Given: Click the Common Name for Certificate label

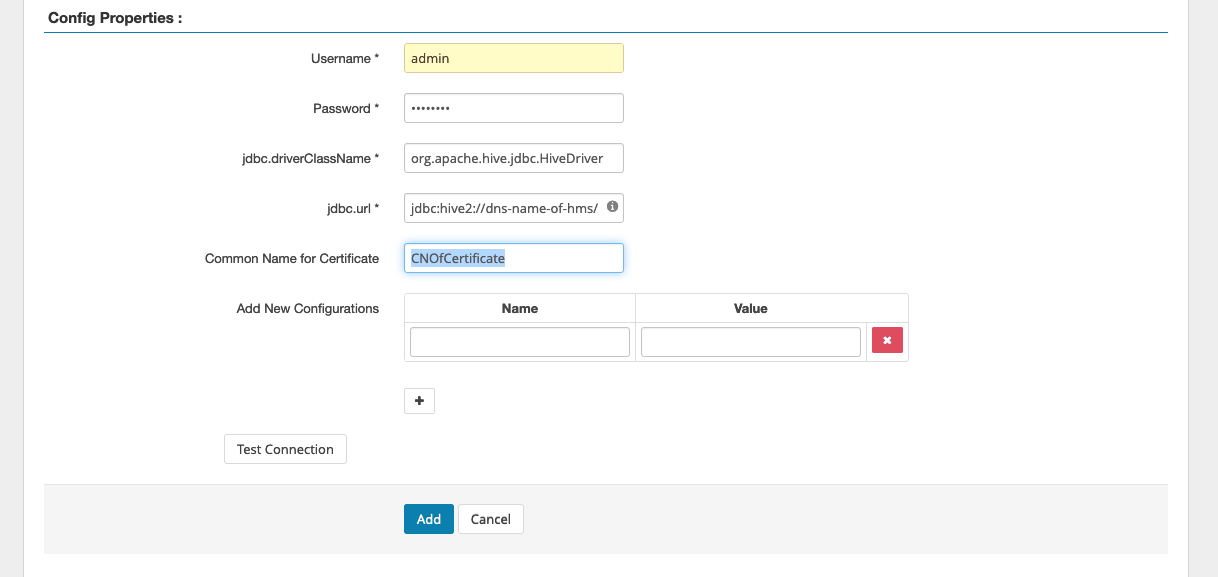Looking at the screenshot, I should click(290, 258).
